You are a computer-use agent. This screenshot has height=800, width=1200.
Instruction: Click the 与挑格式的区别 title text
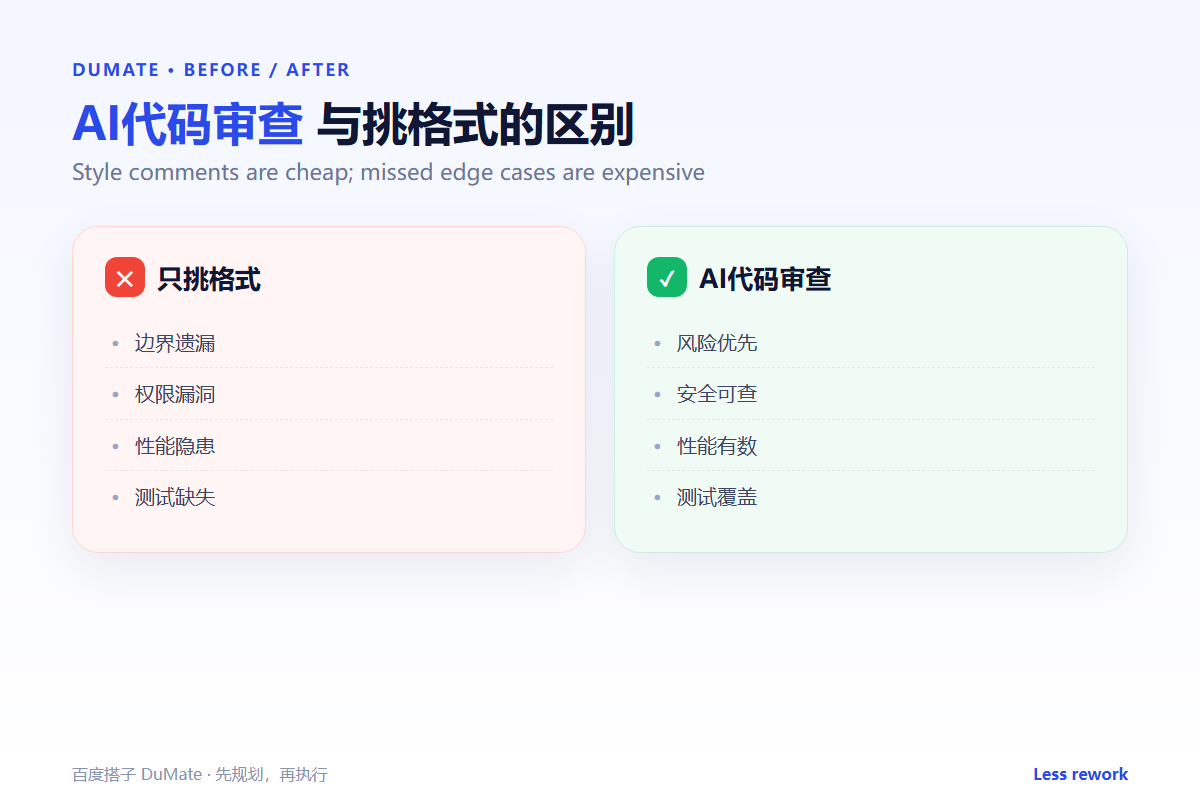(475, 125)
